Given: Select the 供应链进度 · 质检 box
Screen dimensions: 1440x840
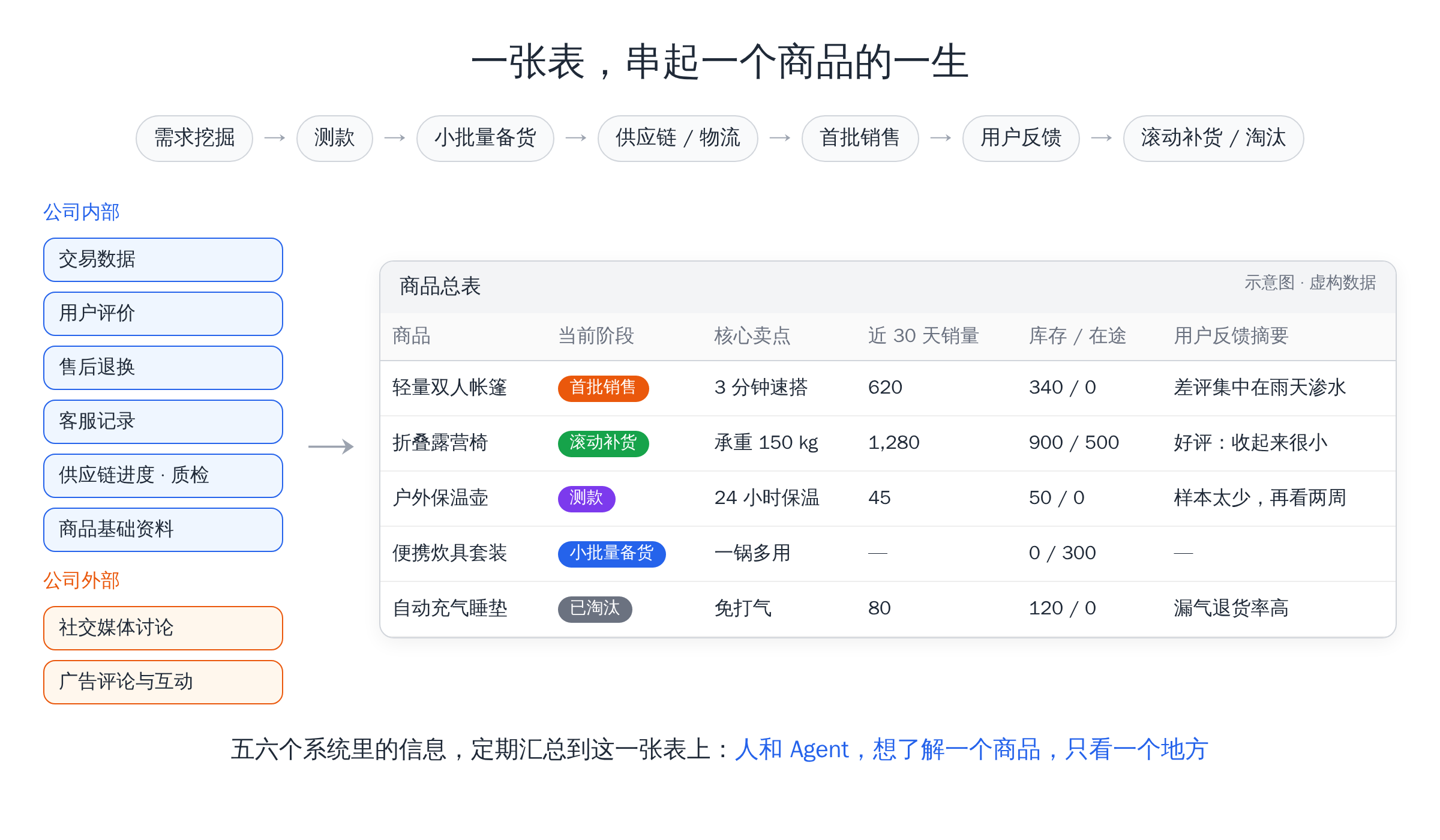Looking at the screenshot, I should click(163, 476).
